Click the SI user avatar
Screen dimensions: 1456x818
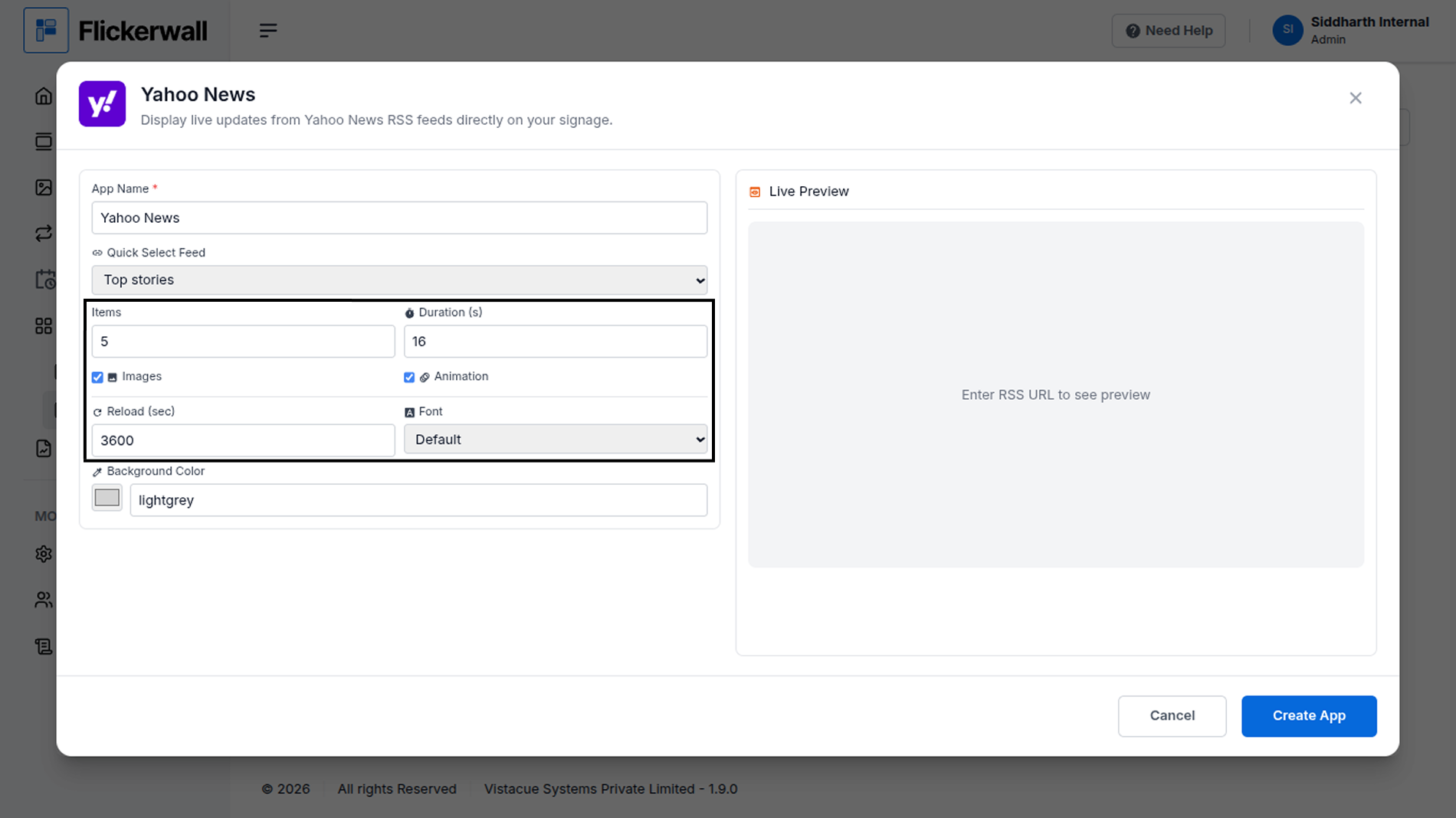(x=1287, y=30)
